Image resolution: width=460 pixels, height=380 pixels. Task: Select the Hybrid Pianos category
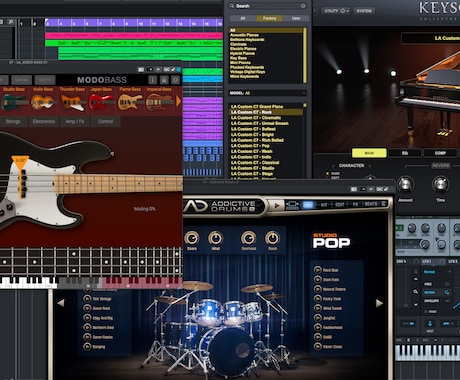tap(242, 53)
